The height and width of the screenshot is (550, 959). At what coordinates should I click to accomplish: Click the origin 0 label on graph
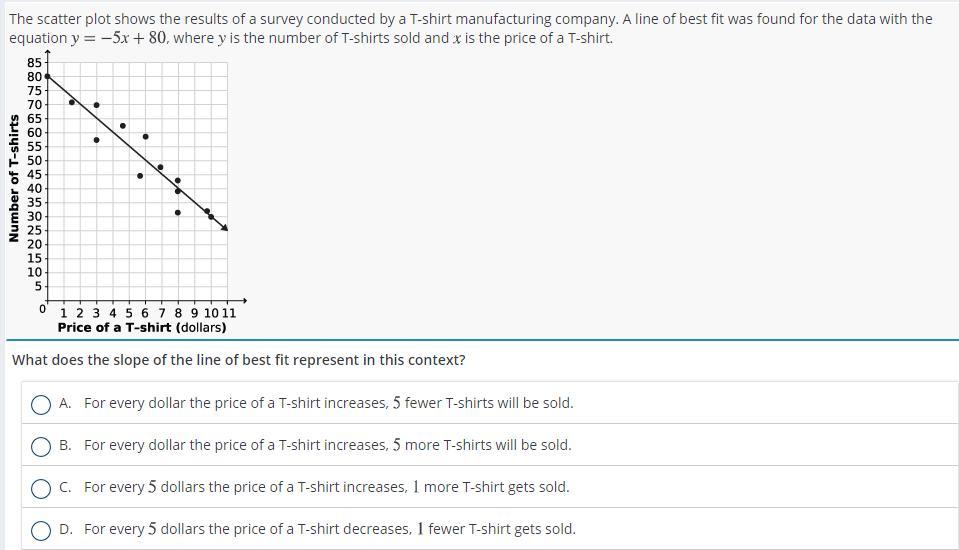42,309
